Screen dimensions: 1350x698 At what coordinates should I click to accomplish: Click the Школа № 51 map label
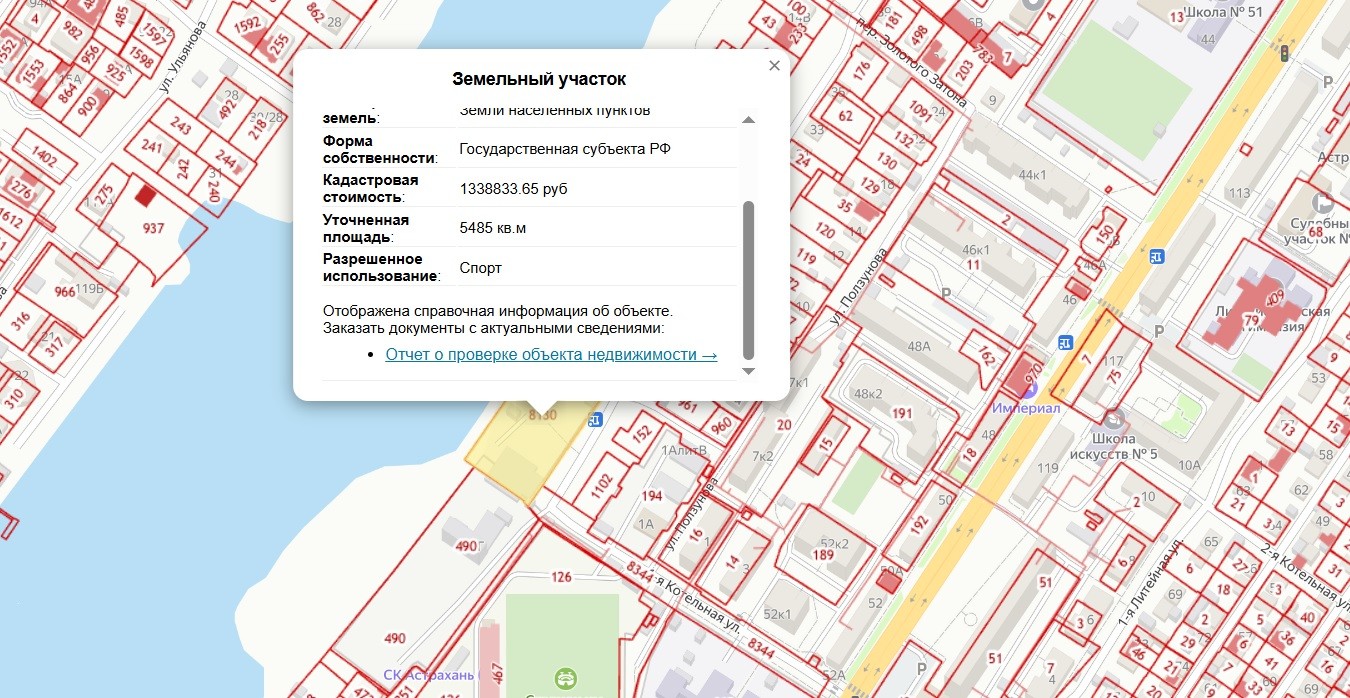click(1223, 12)
